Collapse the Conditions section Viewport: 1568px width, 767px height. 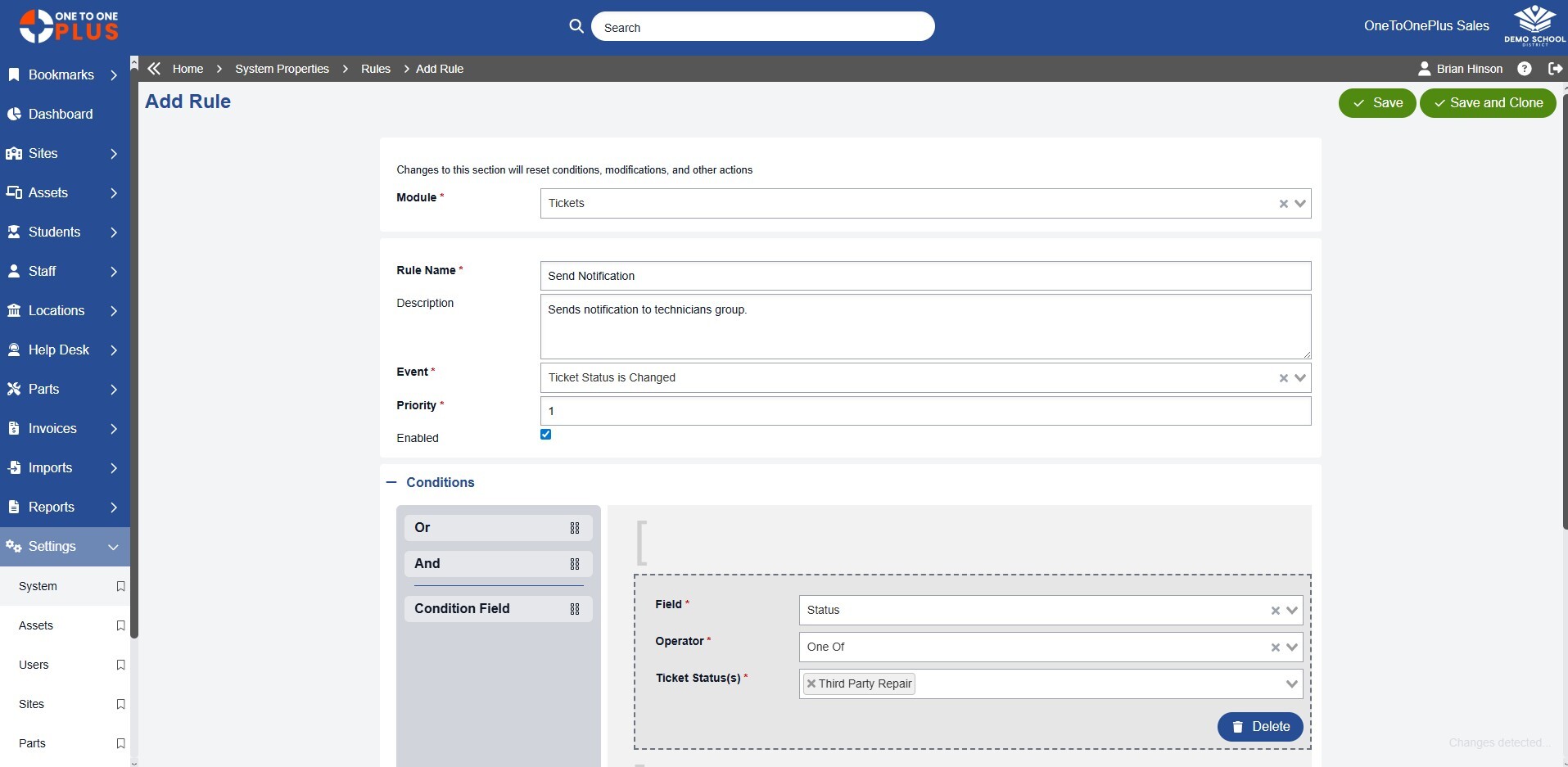(391, 483)
